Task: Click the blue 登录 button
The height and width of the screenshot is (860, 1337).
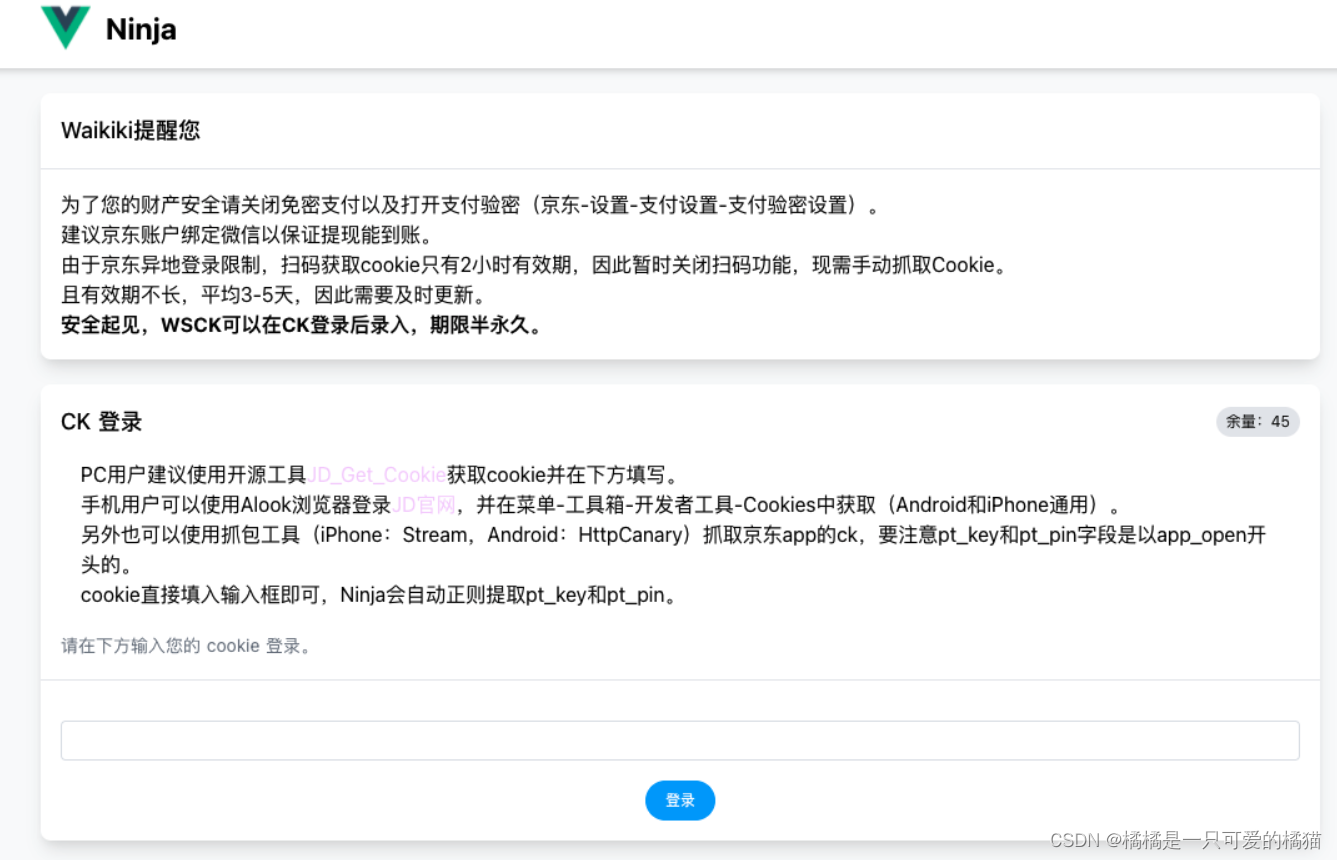Action: 680,800
